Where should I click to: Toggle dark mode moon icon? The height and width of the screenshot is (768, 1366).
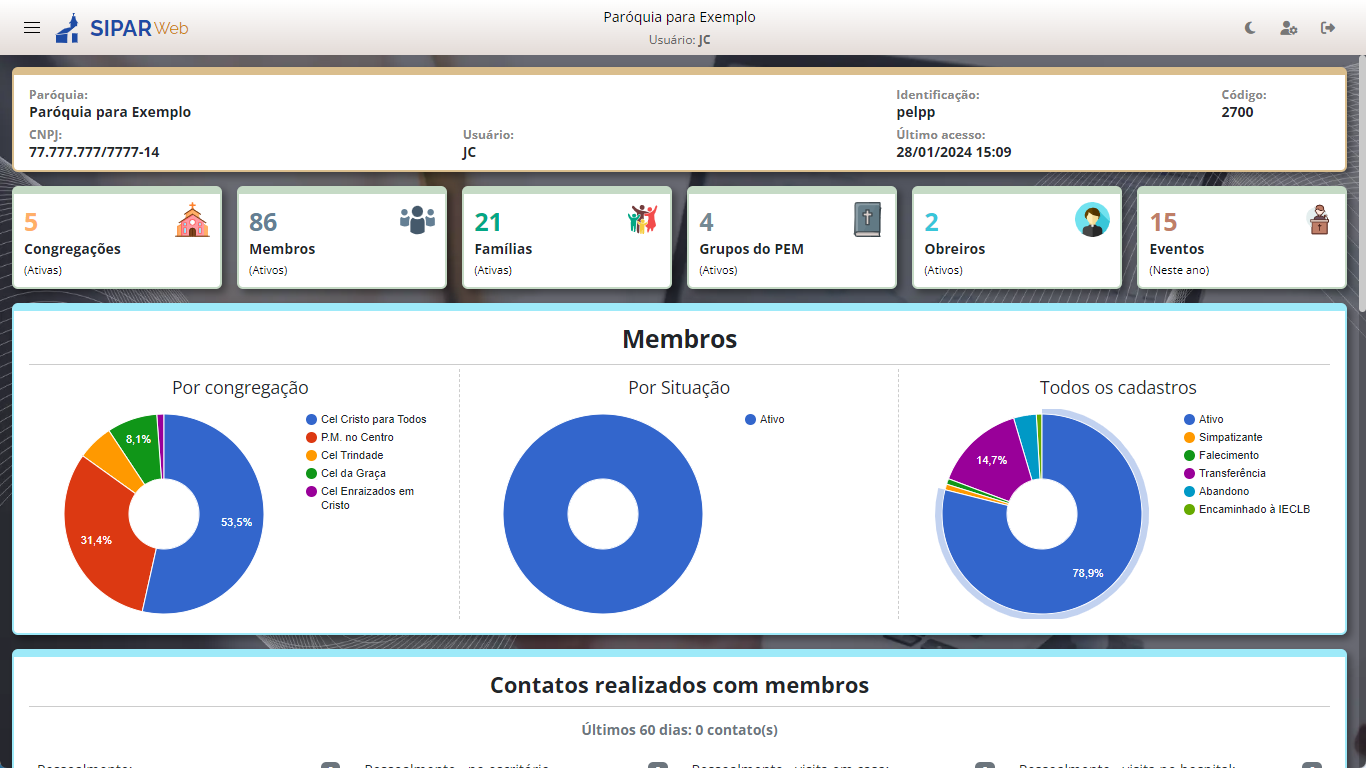1250,28
